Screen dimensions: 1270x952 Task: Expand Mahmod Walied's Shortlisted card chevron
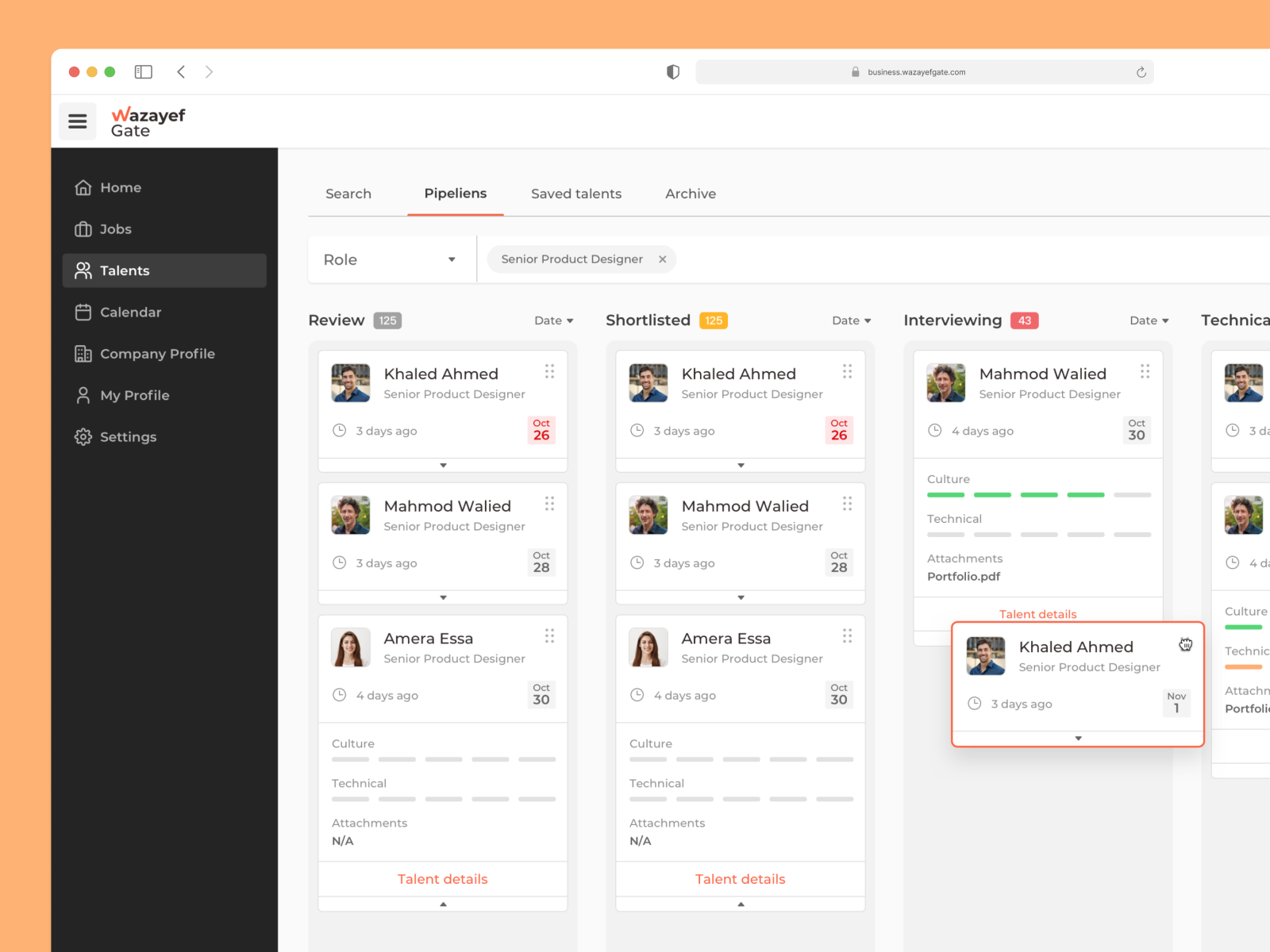pos(740,598)
